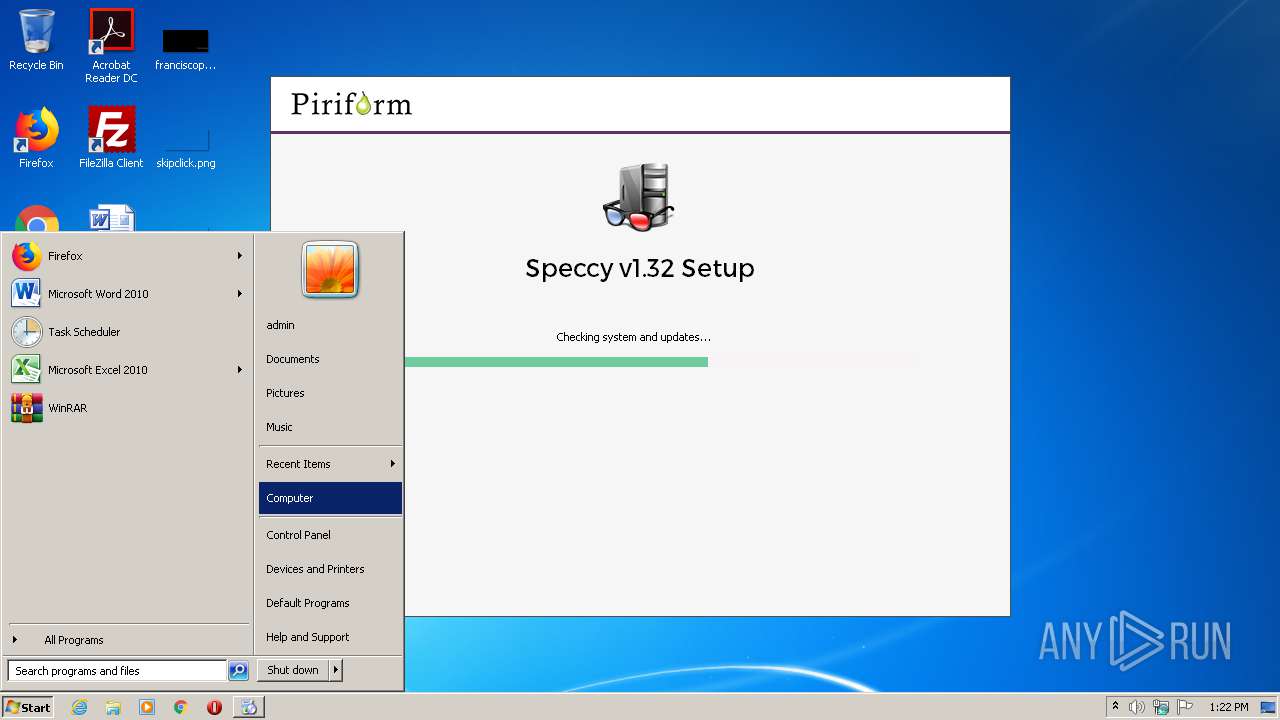Open Internet Explorer from the taskbar
Viewport: 1280px width, 720px height.
79,707
